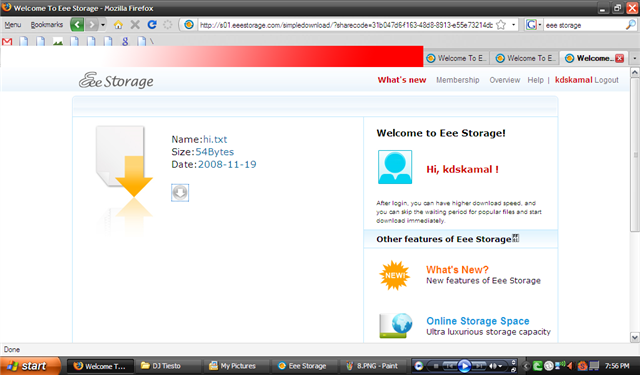This screenshot has width=640, height=375.
Task: Expand the address bar URL dropdown
Action: [x=513, y=25]
